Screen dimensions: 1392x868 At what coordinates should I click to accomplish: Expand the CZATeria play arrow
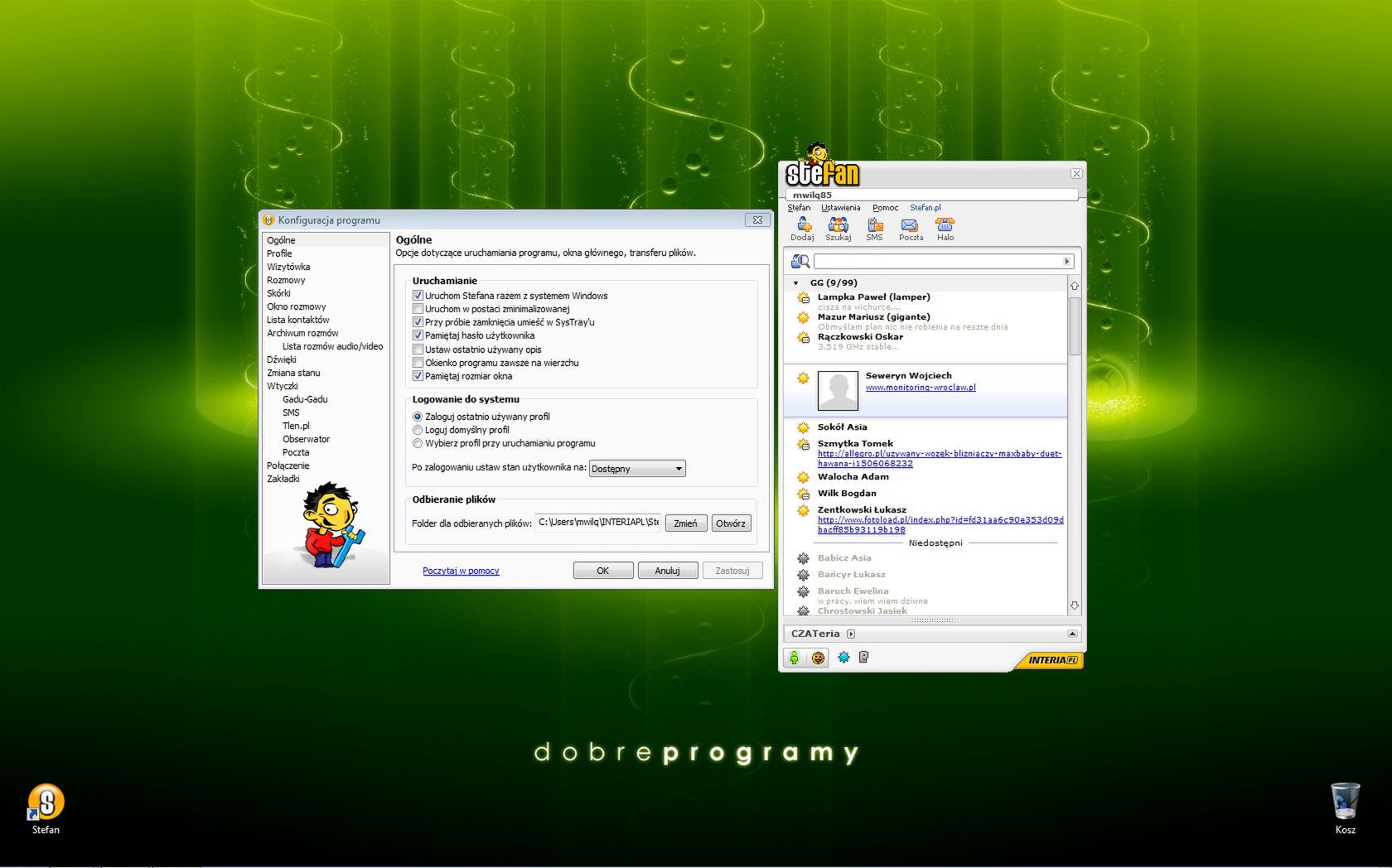851,634
